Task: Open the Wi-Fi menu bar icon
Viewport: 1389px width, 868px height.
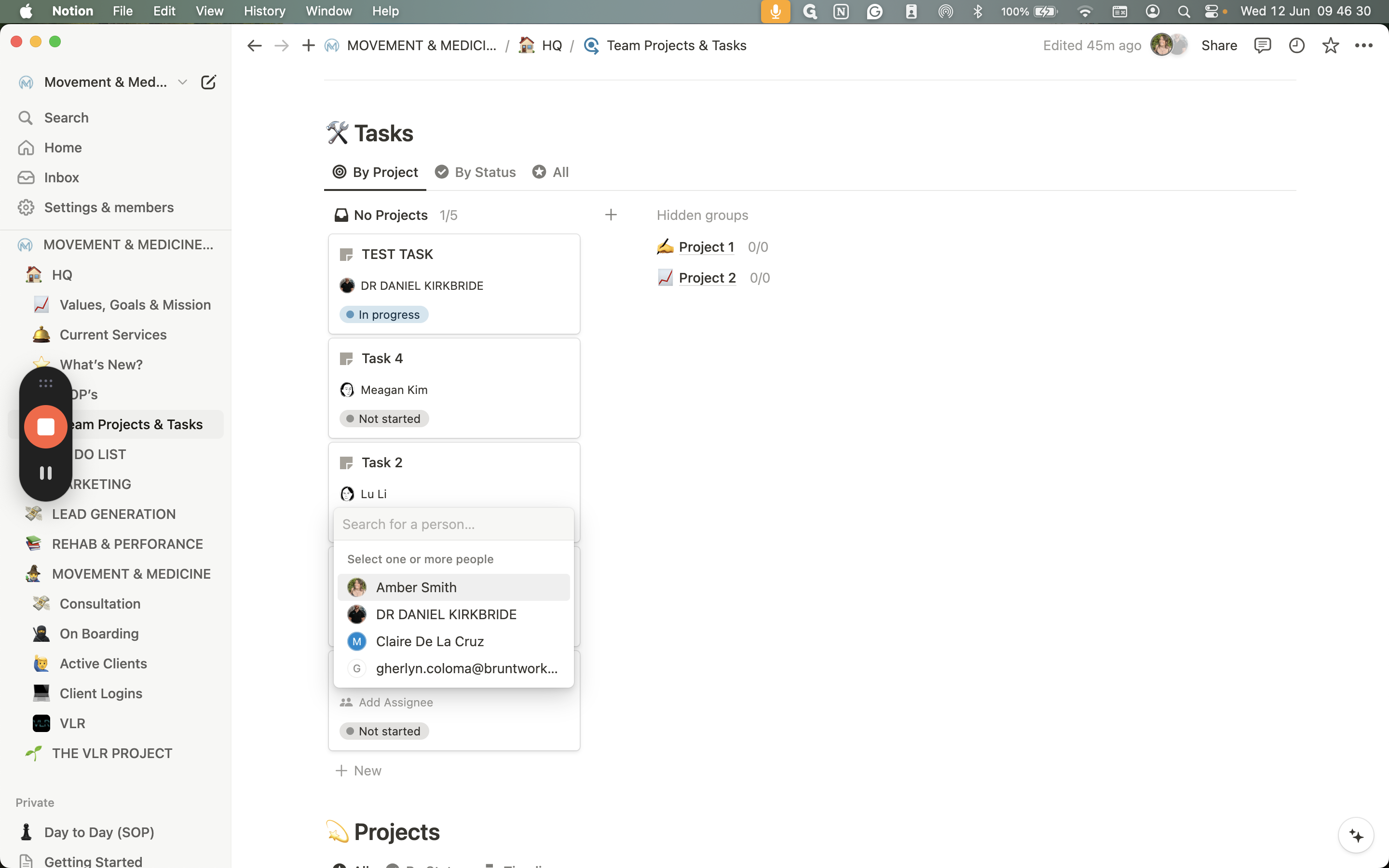Action: tap(1085, 12)
